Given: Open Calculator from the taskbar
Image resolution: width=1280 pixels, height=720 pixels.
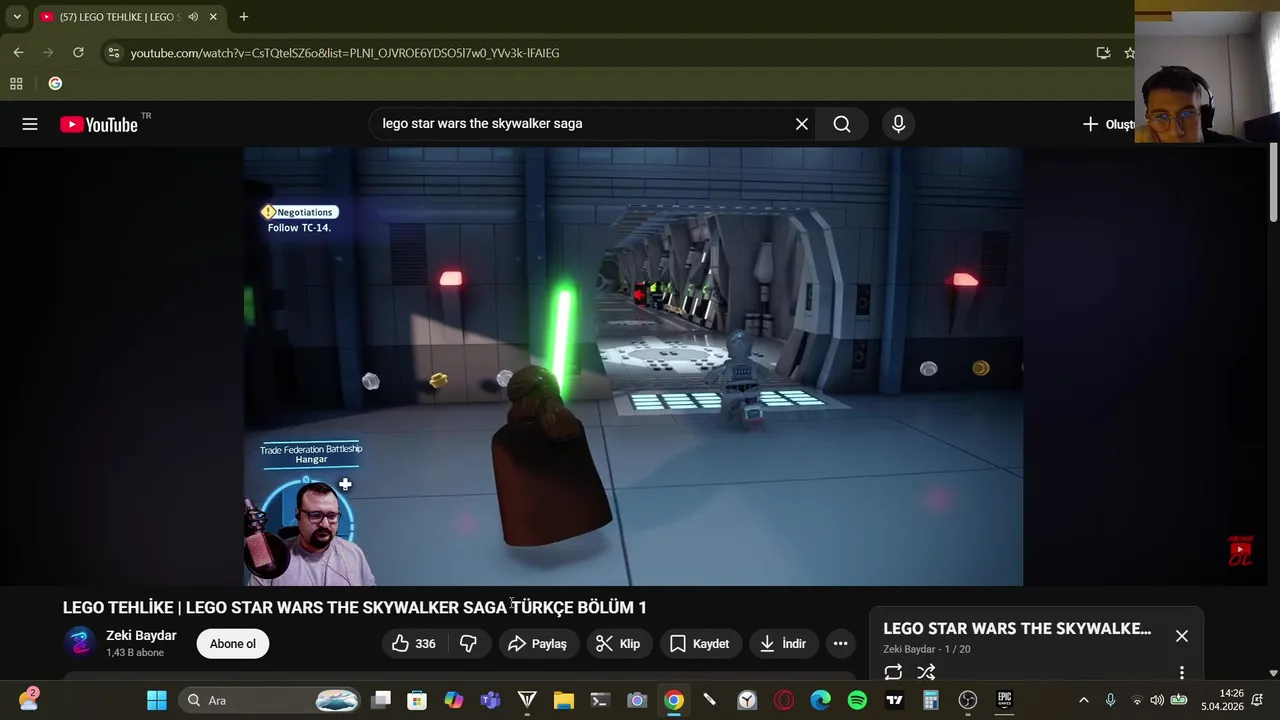Looking at the screenshot, I should pyautogui.click(x=930, y=700).
